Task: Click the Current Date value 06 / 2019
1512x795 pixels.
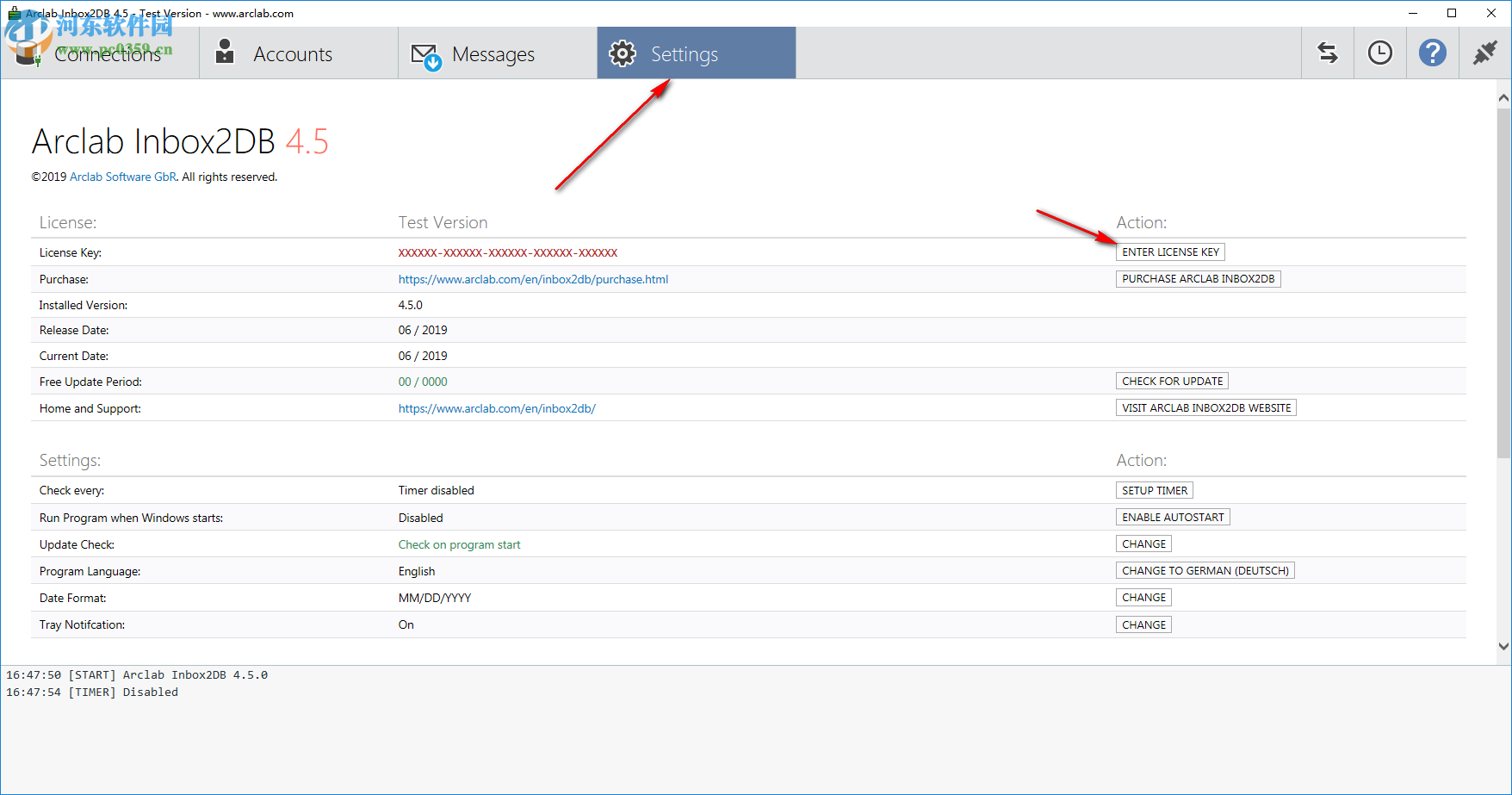Action: tap(423, 356)
